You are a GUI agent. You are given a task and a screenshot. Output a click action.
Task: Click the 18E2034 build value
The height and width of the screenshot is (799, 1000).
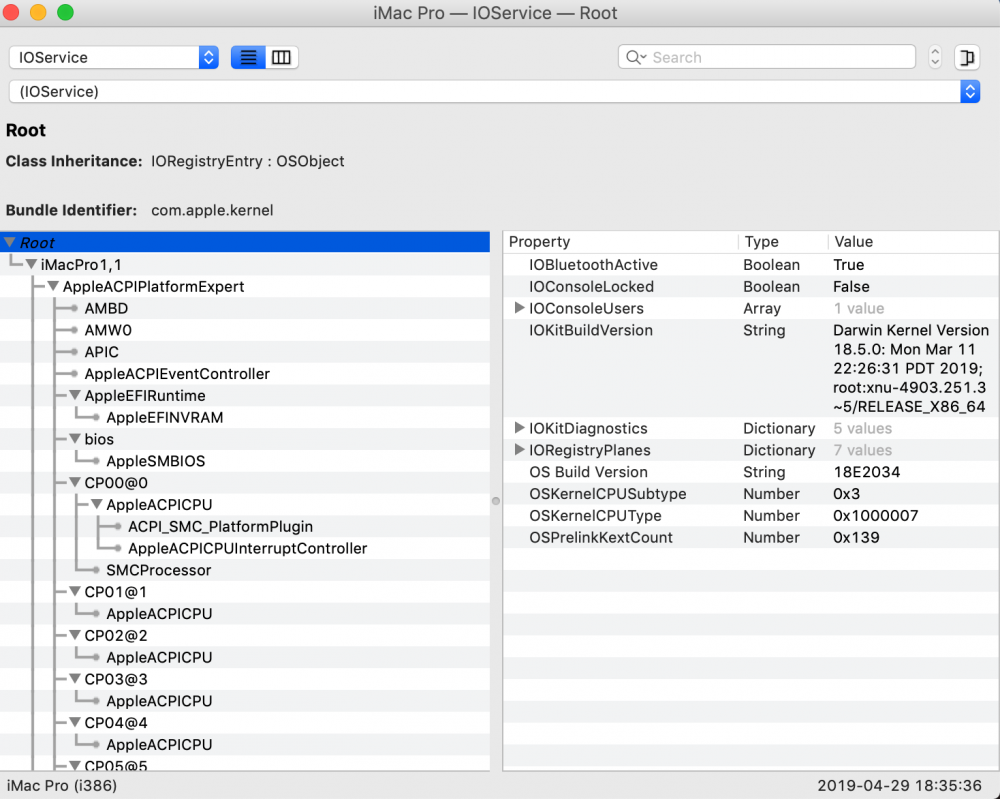coord(866,472)
